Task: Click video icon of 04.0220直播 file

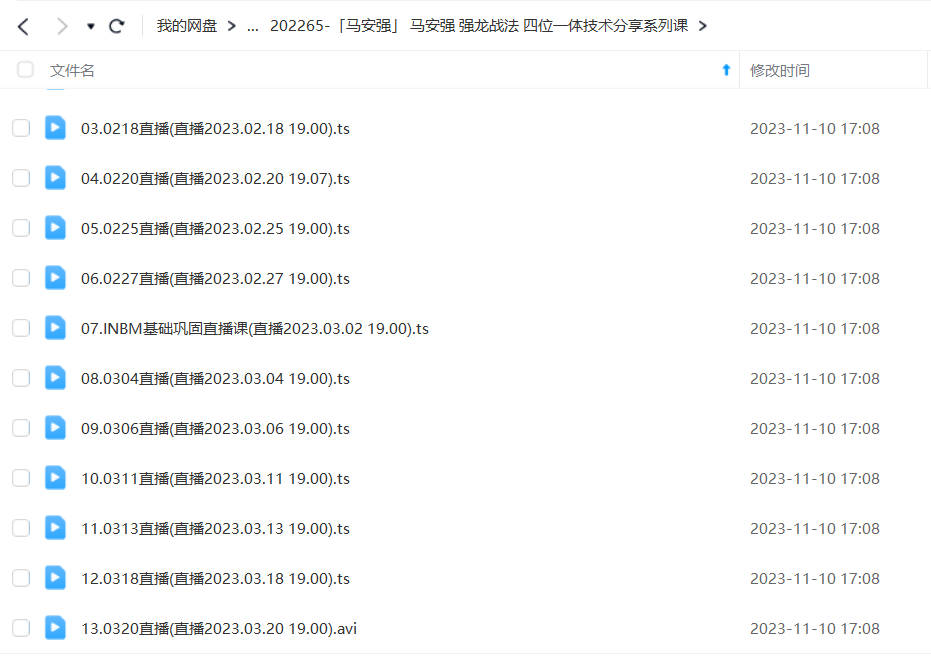Action: coord(55,177)
